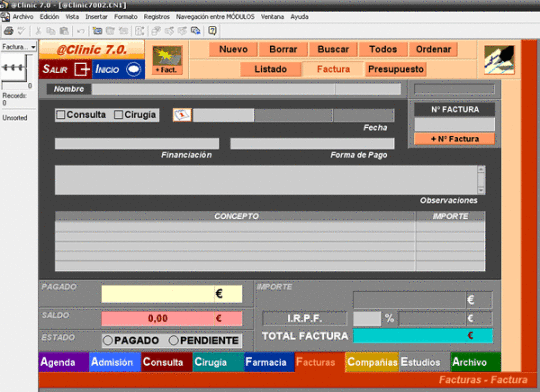Go to the Admisión module tab
Screen dimensions: 540x392
[115, 362]
